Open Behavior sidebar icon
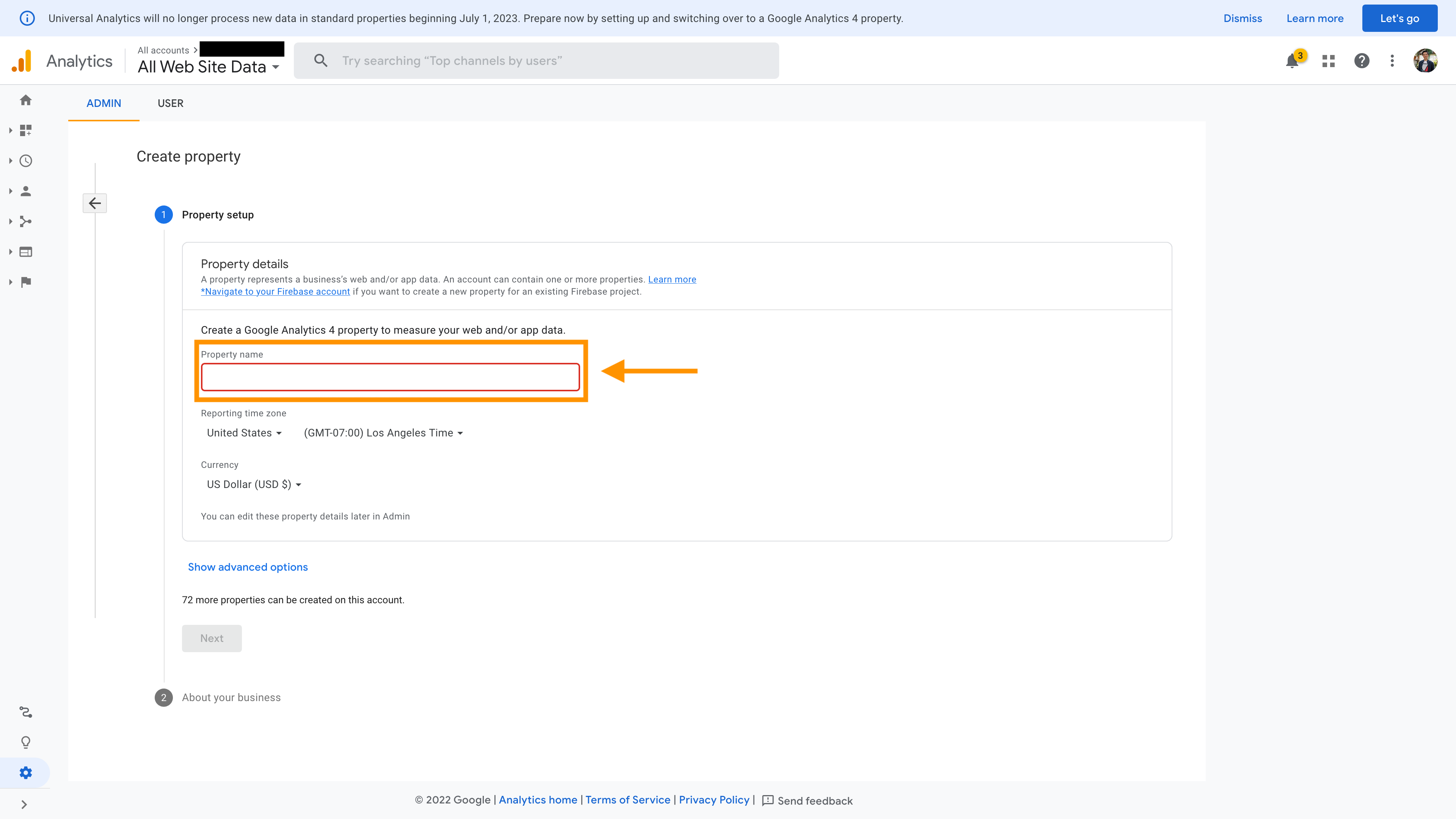1456x819 pixels. [x=25, y=251]
